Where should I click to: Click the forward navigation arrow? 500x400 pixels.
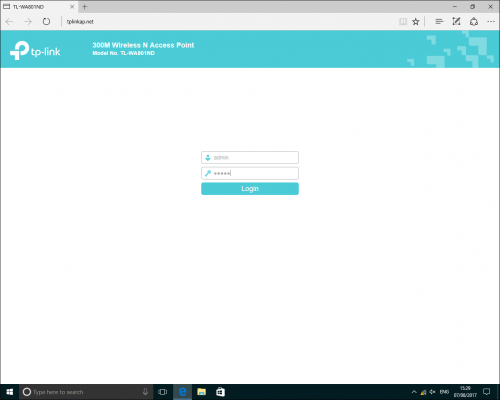coord(28,22)
